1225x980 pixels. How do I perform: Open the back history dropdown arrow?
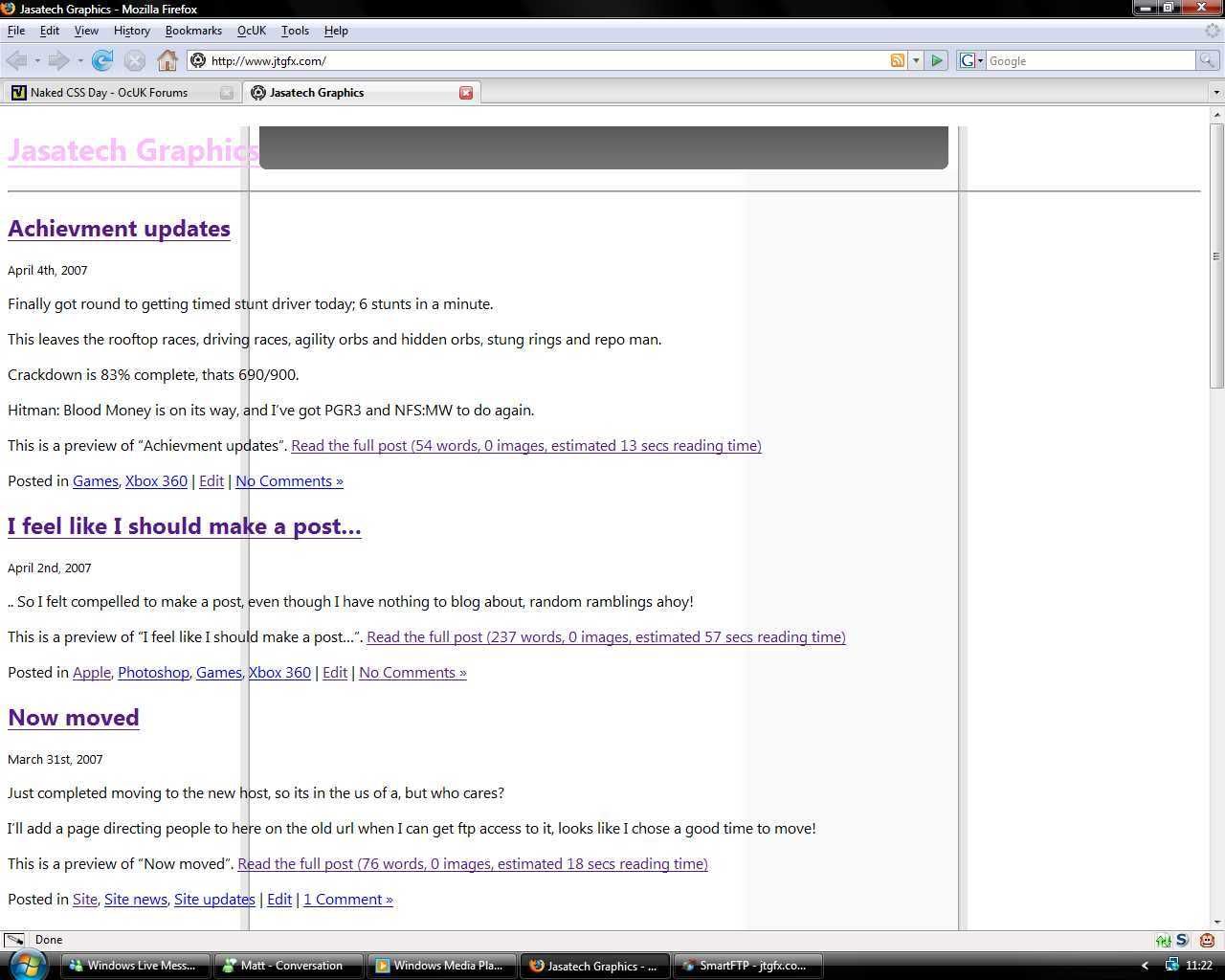point(37,60)
